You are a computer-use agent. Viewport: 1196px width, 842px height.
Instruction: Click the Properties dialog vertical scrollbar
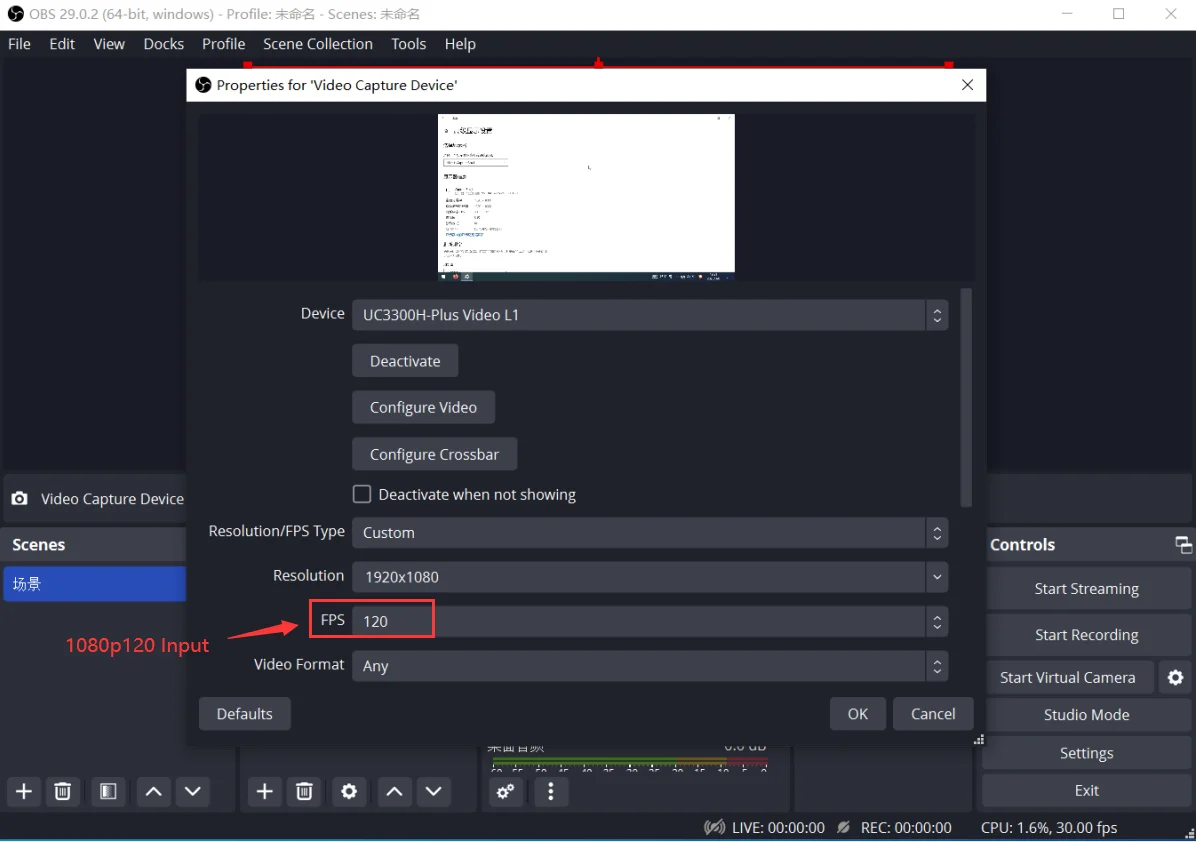(966, 397)
